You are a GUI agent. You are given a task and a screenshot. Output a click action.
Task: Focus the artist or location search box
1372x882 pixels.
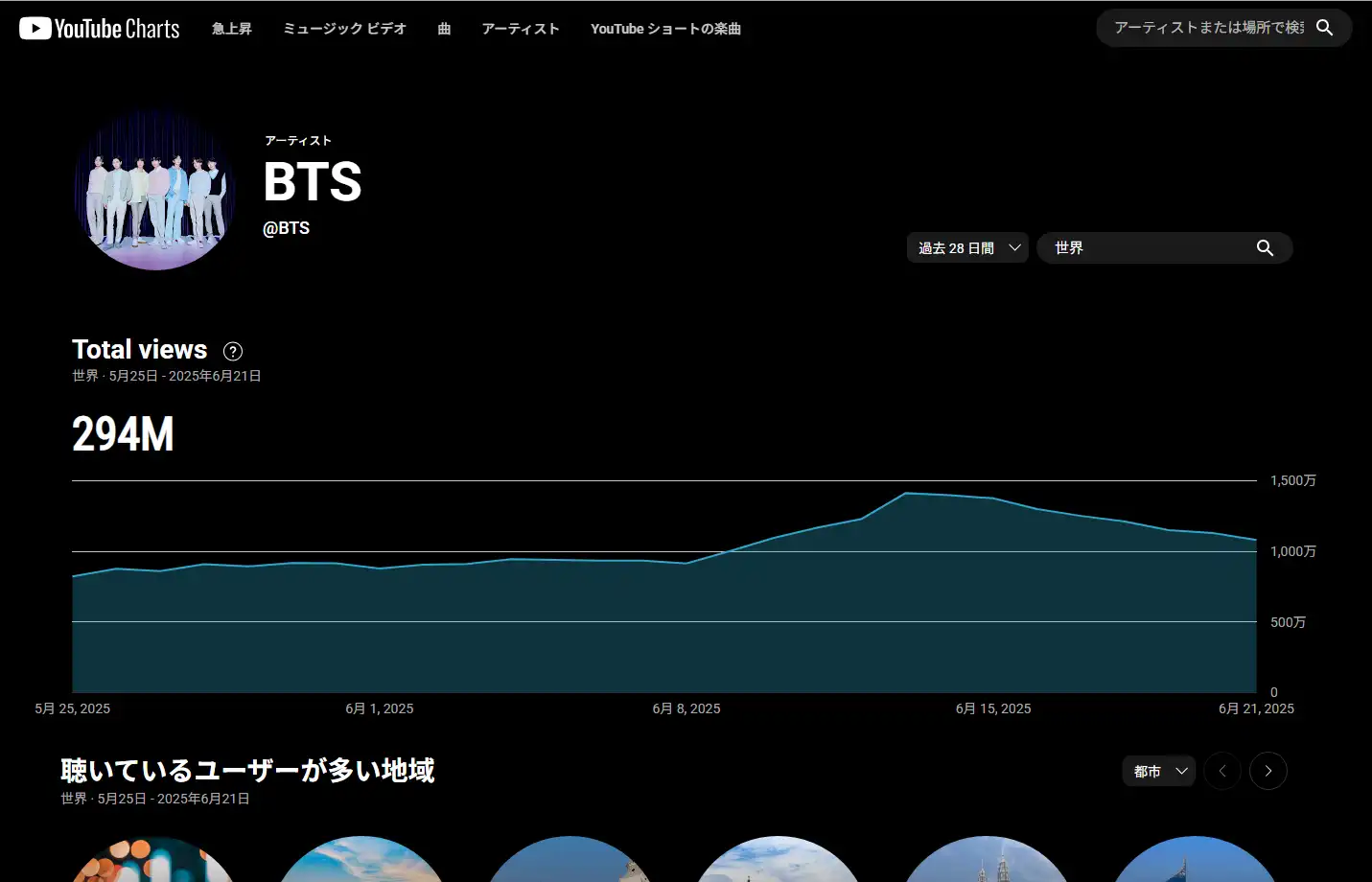[x=1208, y=28]
